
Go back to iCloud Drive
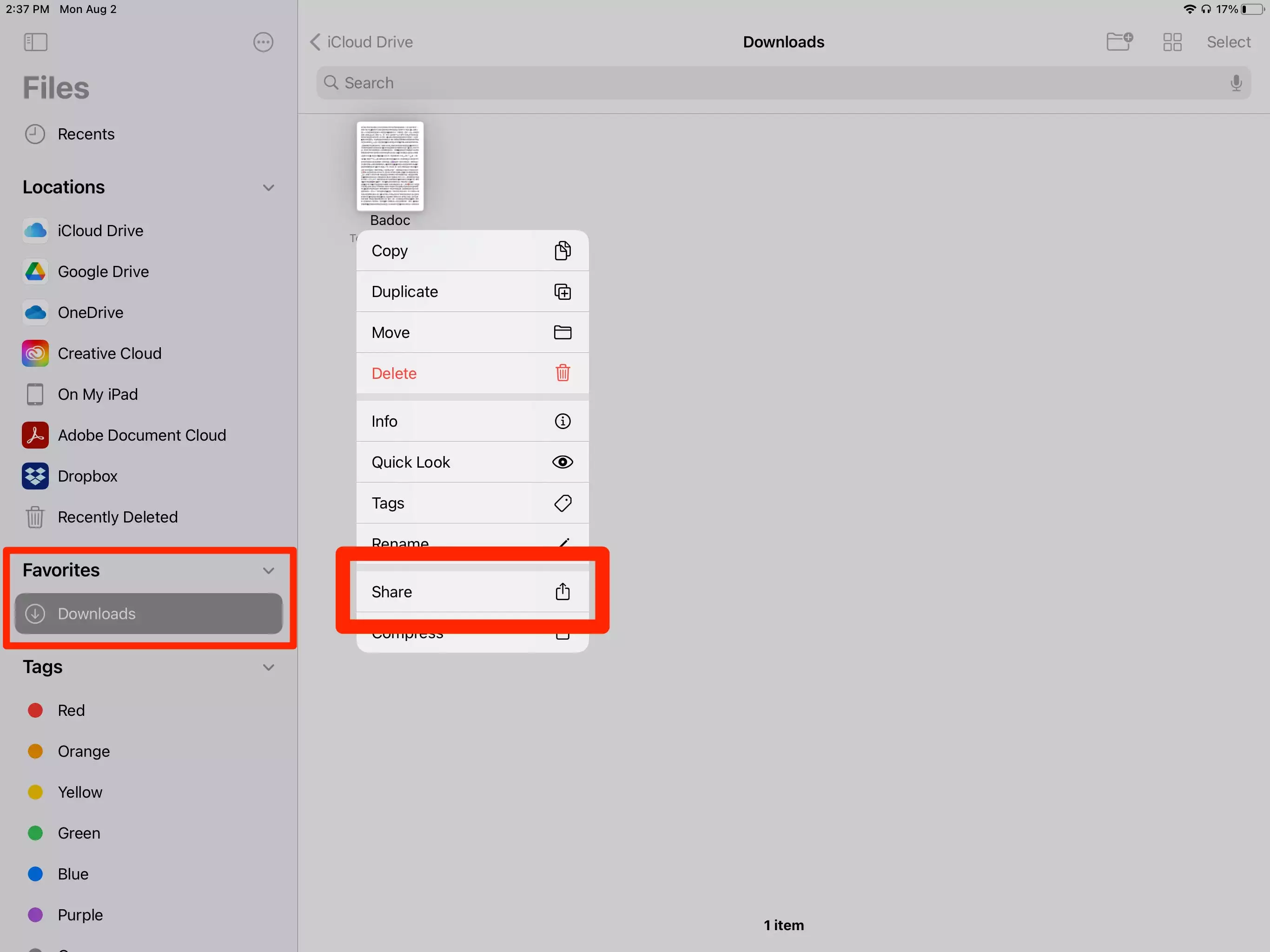tap(362, 42)
